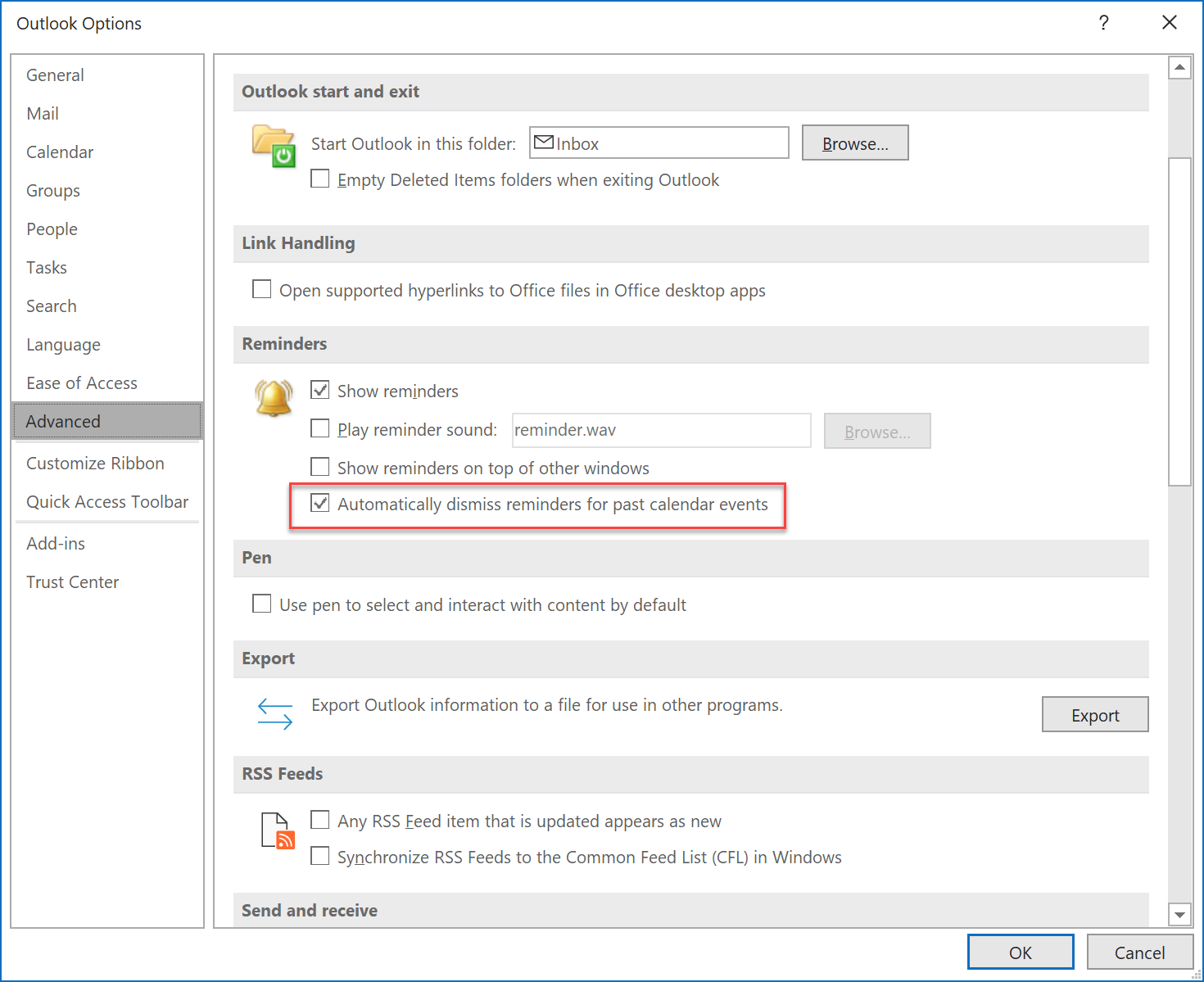Image resolution: width=1204 pixels, height=982 pixels.
Task: Browse for the Outlook startup folder
Action: 854,143
